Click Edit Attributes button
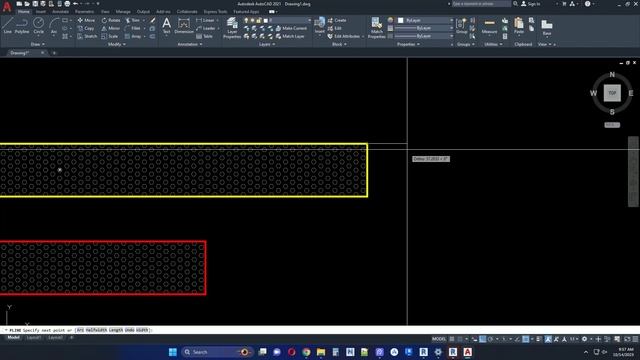 [x=344, y=36]
